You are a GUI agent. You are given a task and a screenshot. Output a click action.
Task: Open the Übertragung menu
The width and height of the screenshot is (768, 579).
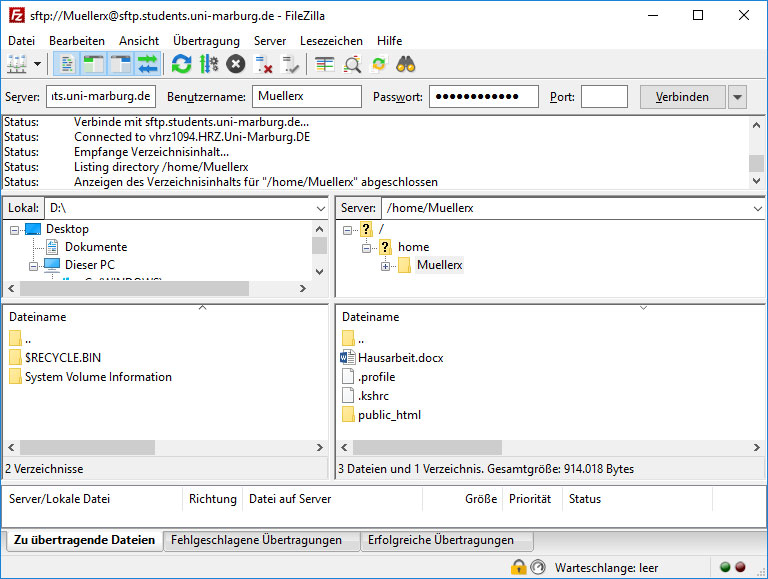(x=206, y=41)
